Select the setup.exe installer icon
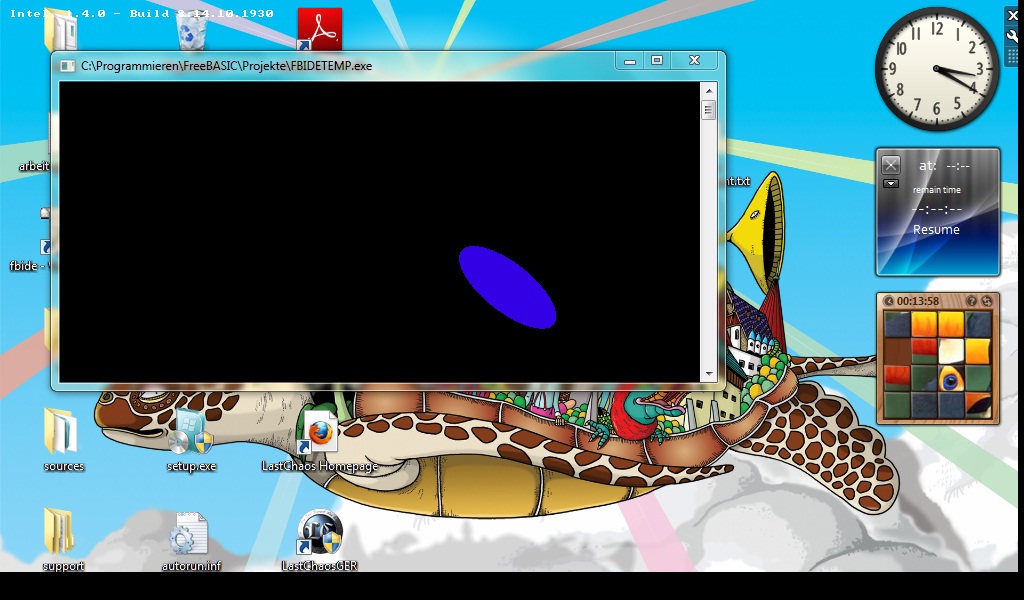This screenshot has width=1024, height=600. coord(191,432)
